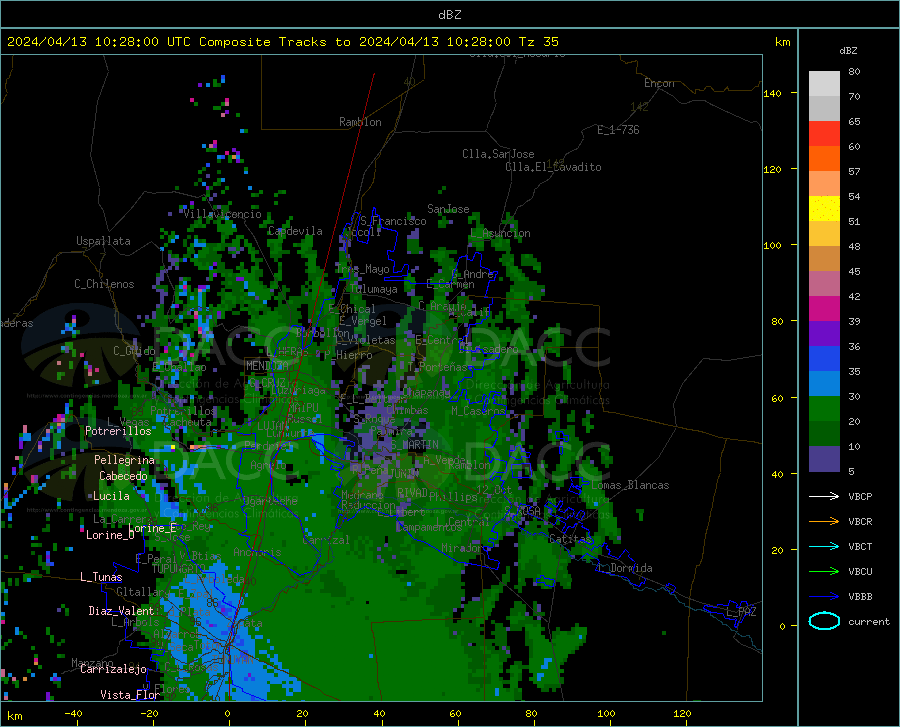Click the 'Uspallata' map label
900x727 pixels.
[103, 241]
